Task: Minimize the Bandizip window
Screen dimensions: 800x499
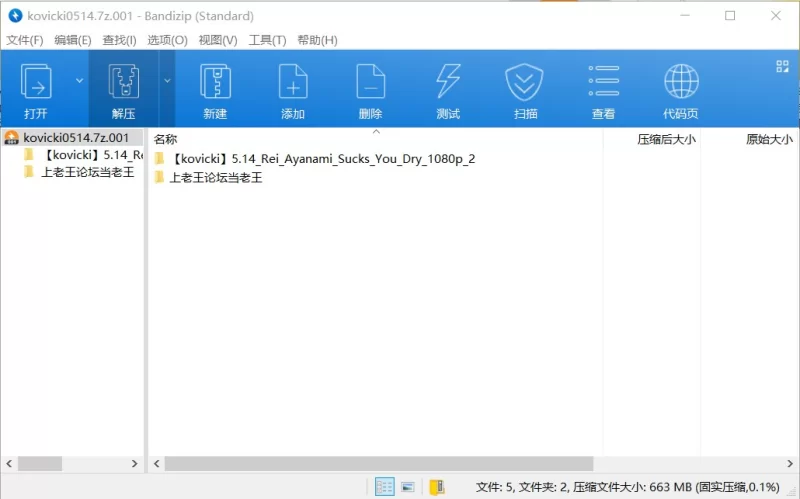Action: point(685,16)
